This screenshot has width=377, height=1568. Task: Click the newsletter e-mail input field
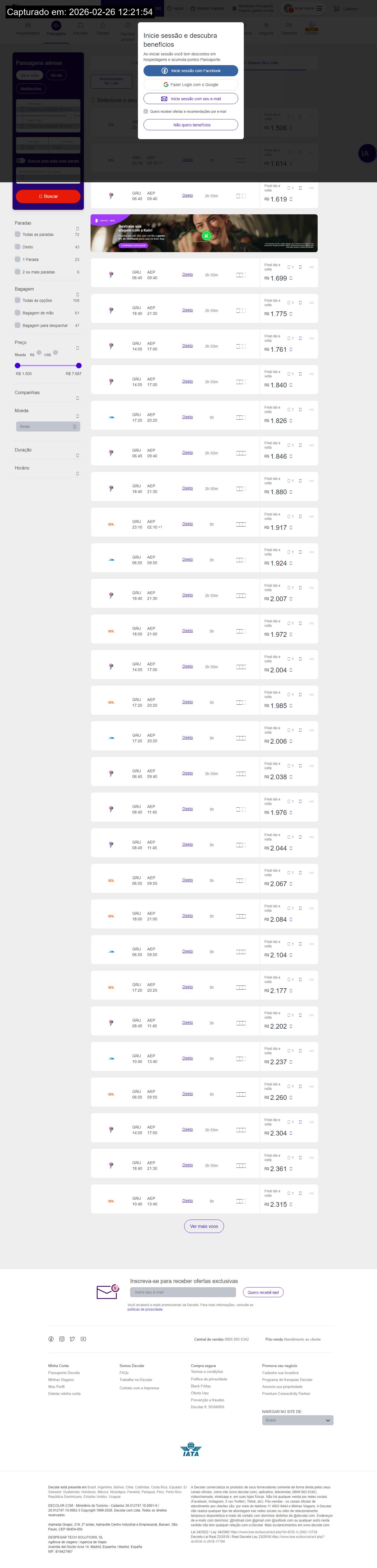coord(183,1292)
